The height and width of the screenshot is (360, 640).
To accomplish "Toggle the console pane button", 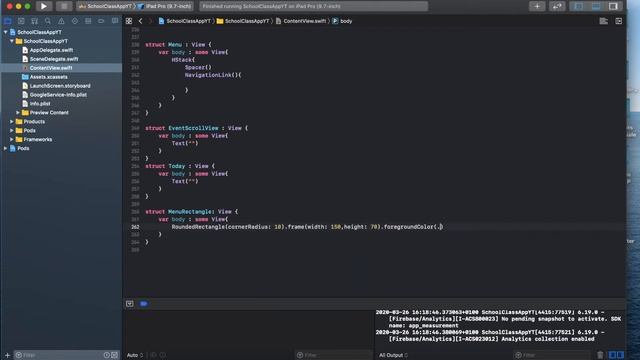I will pos(620,355).
